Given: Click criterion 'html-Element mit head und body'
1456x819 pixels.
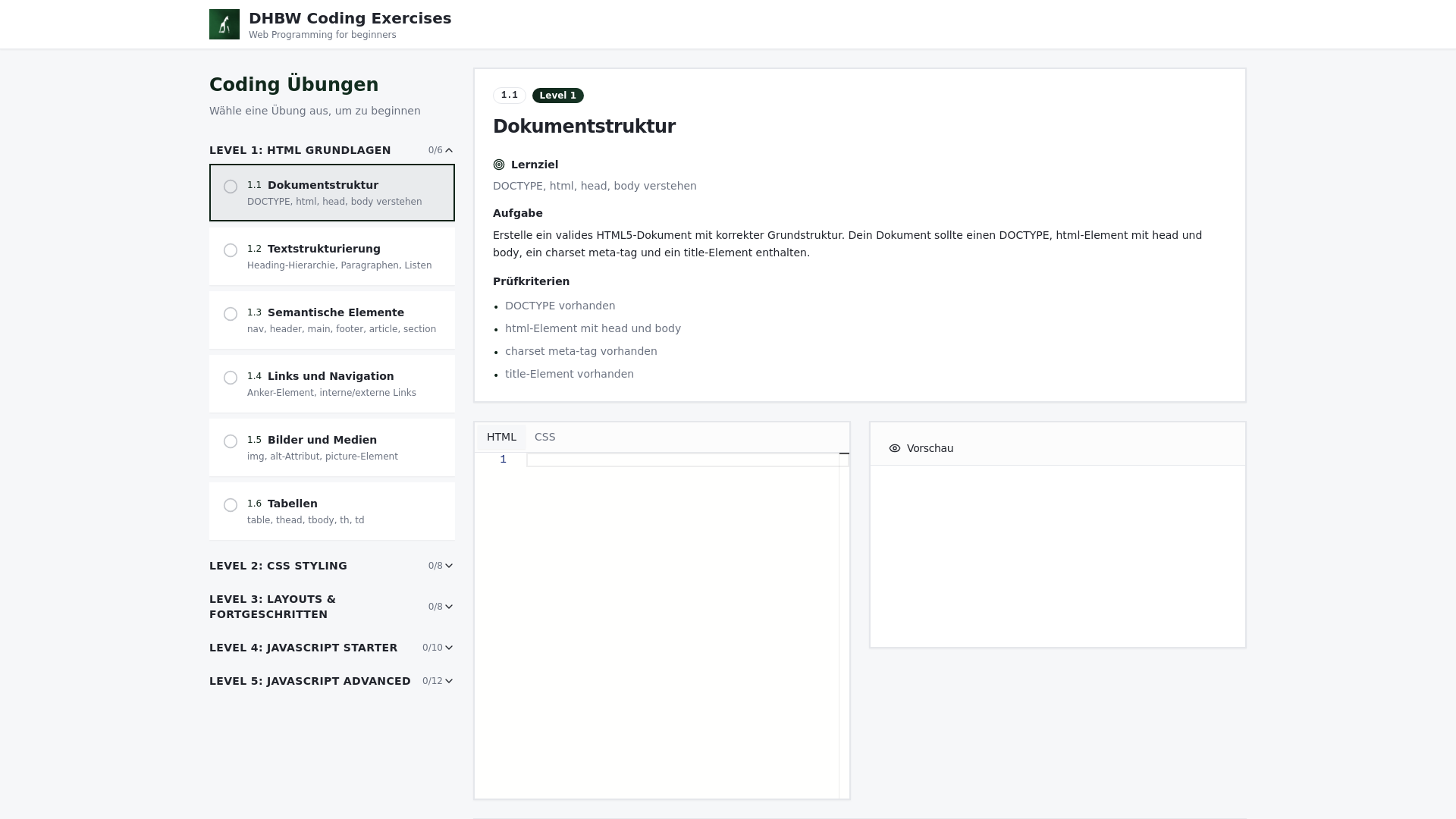Looking at the screenshot, I should tap(593, 328).
